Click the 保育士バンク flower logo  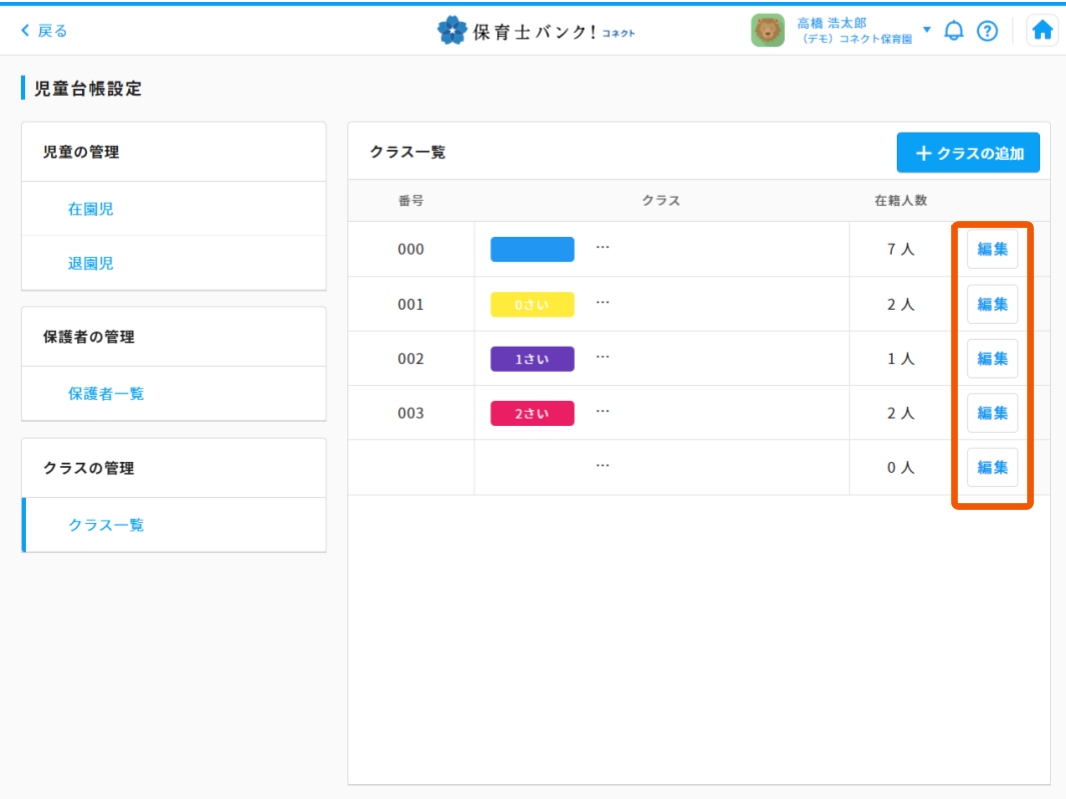453,31
